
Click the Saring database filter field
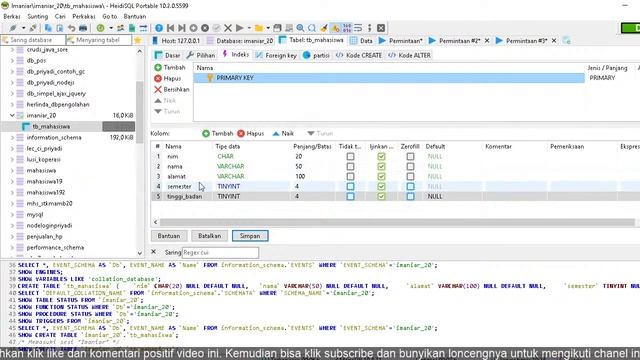[x=33, y=40]
